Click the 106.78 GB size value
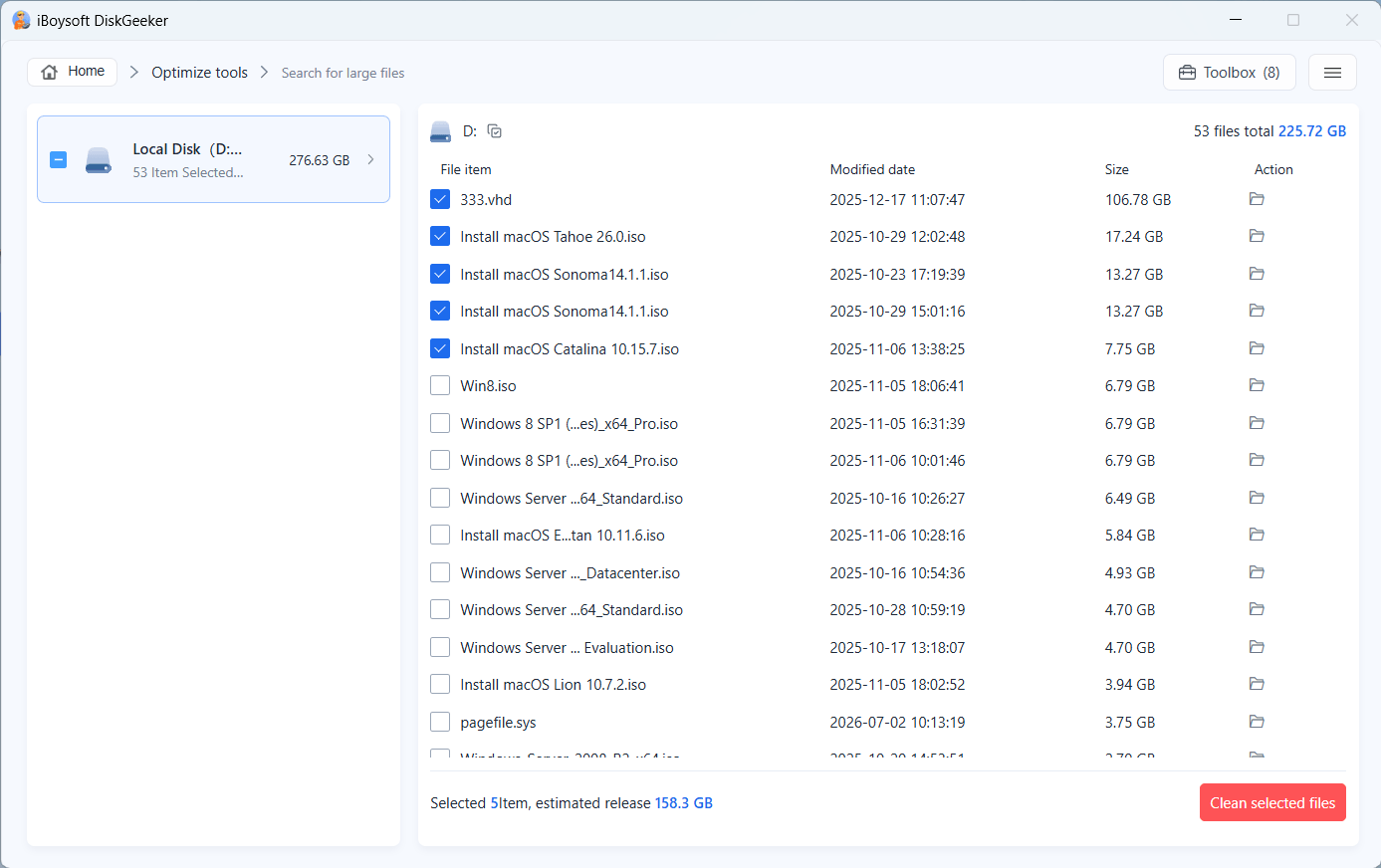Image resolution: width=1381 pixels, height=868 pixels. 1138,199
